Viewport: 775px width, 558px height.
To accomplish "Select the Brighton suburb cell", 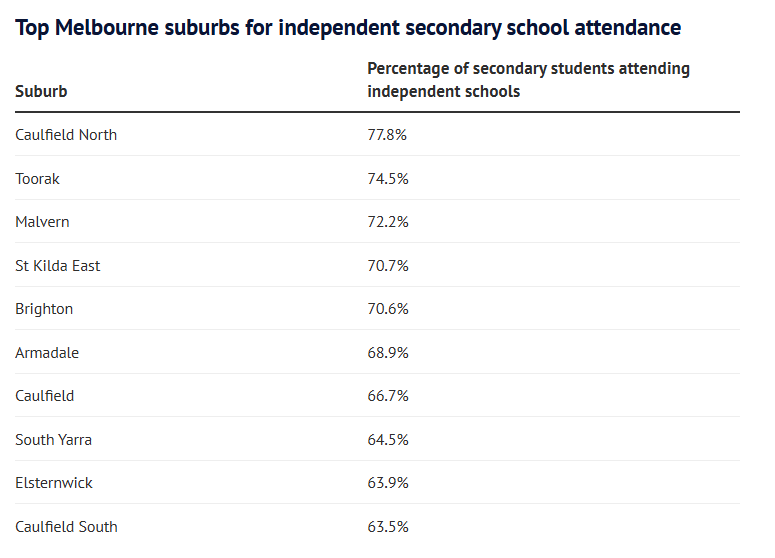I will [x=44, y=309].
